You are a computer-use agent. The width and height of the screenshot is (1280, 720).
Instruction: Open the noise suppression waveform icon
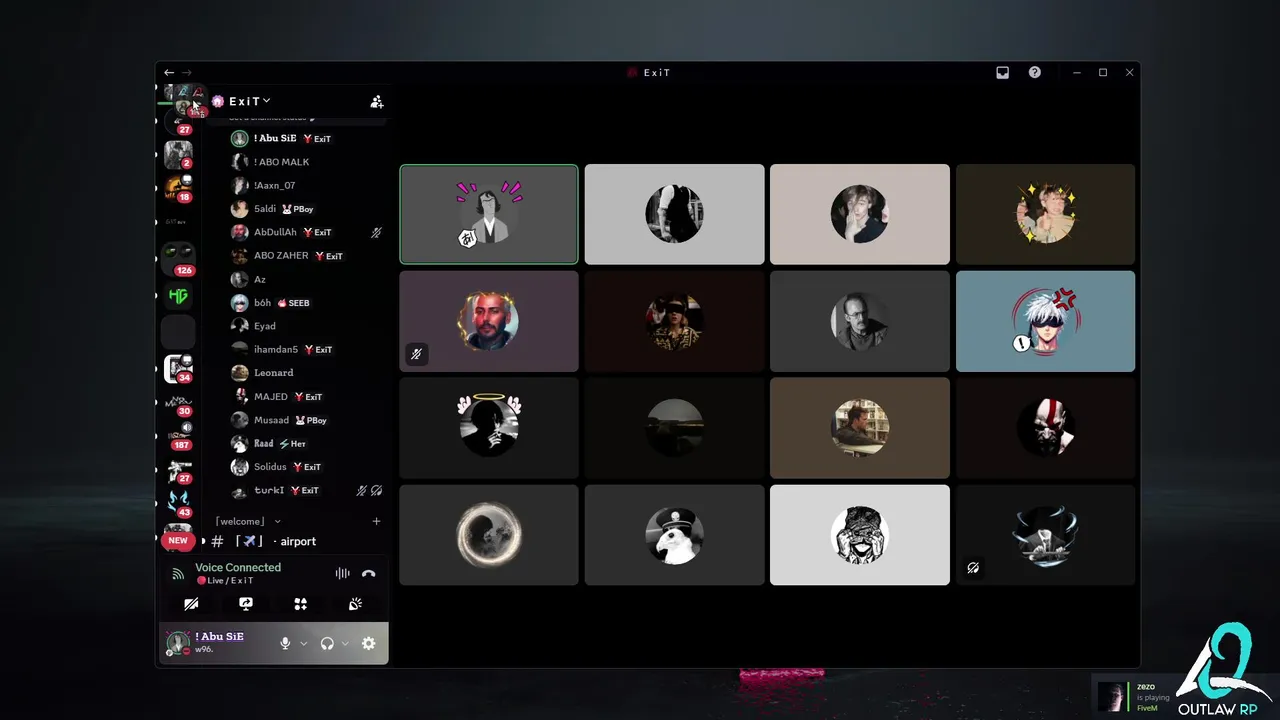click(342, 573)
